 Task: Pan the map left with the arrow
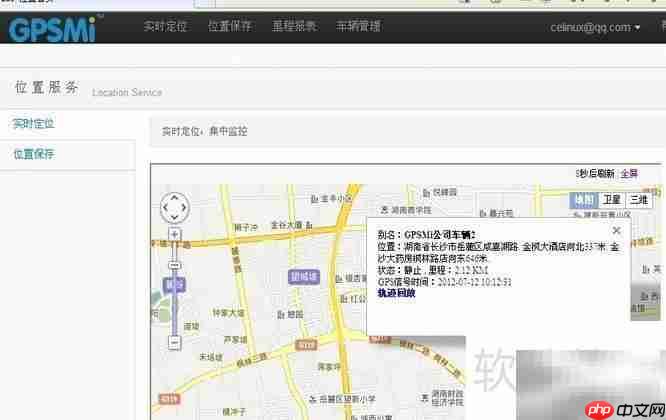[165, 207]
